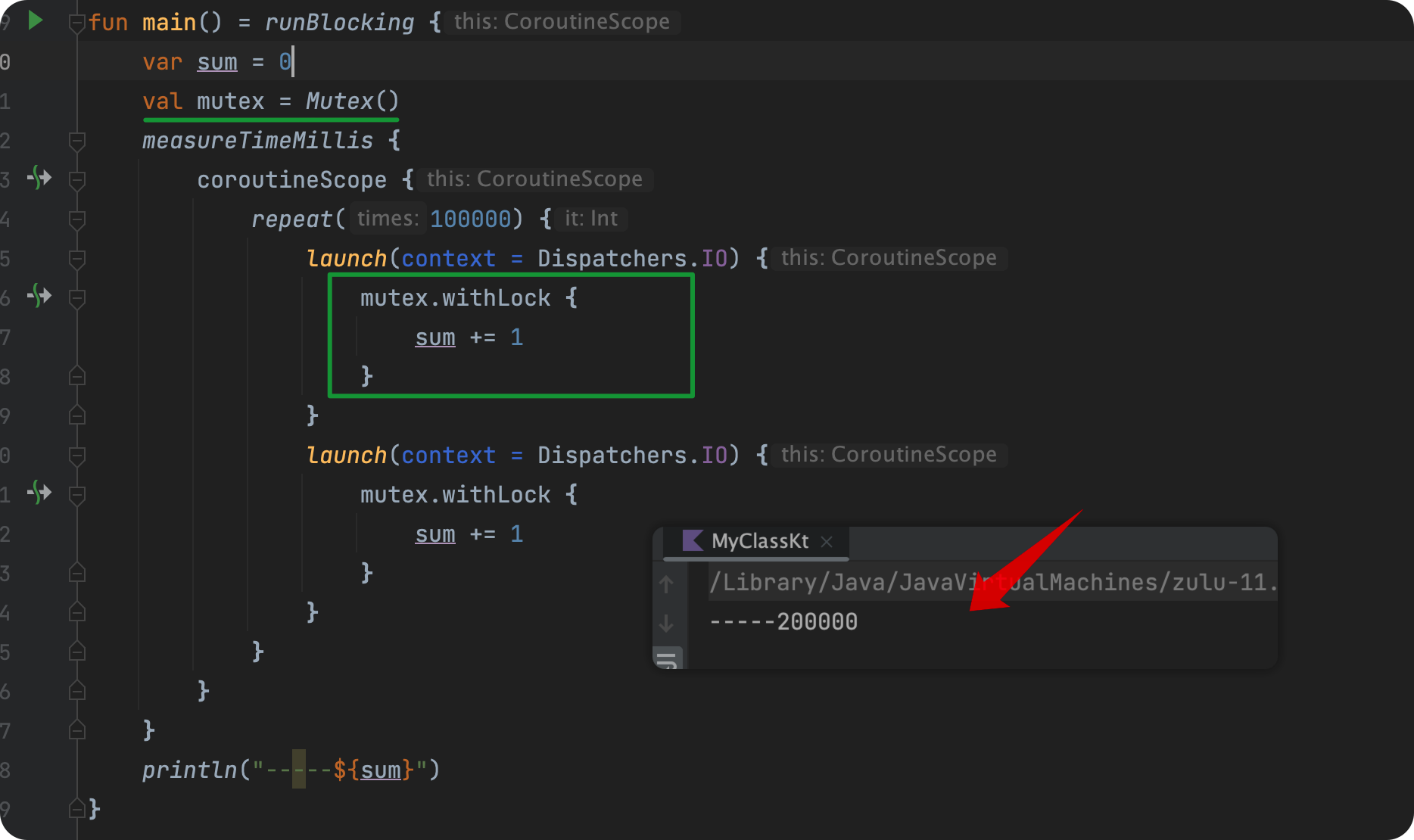This screenshot has width=1414, height=840.
Task: Click the 'this: CoroutineScope' hint after coroutineScope
Action: (534, 179)
